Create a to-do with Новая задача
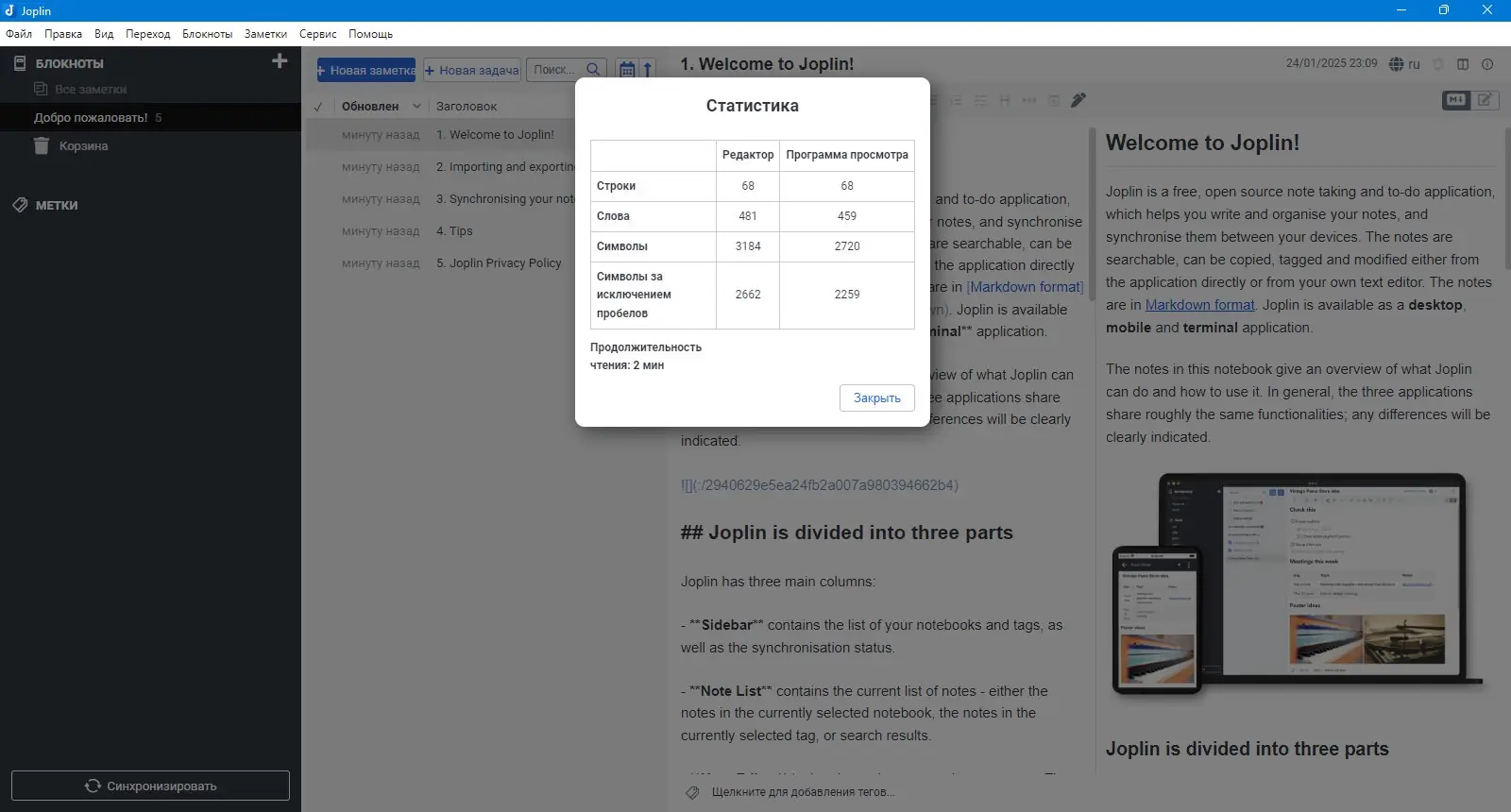Viewport: 1511px width, 812px height. tap(472, 70)
